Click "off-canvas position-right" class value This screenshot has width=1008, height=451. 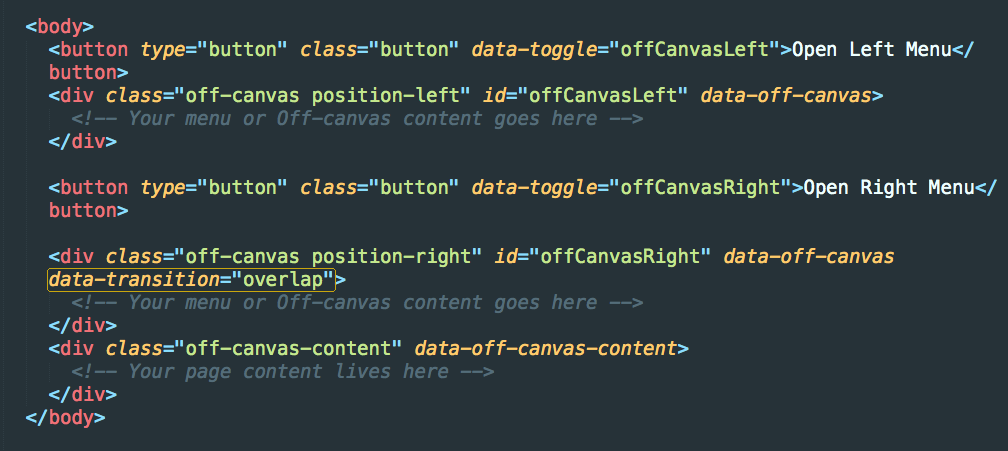tap(327, 257)
